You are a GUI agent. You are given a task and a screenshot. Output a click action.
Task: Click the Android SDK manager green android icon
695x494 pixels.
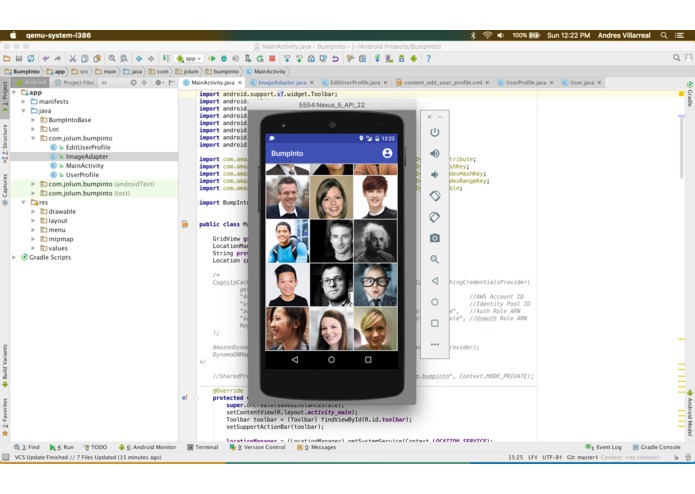coord(413,58)
